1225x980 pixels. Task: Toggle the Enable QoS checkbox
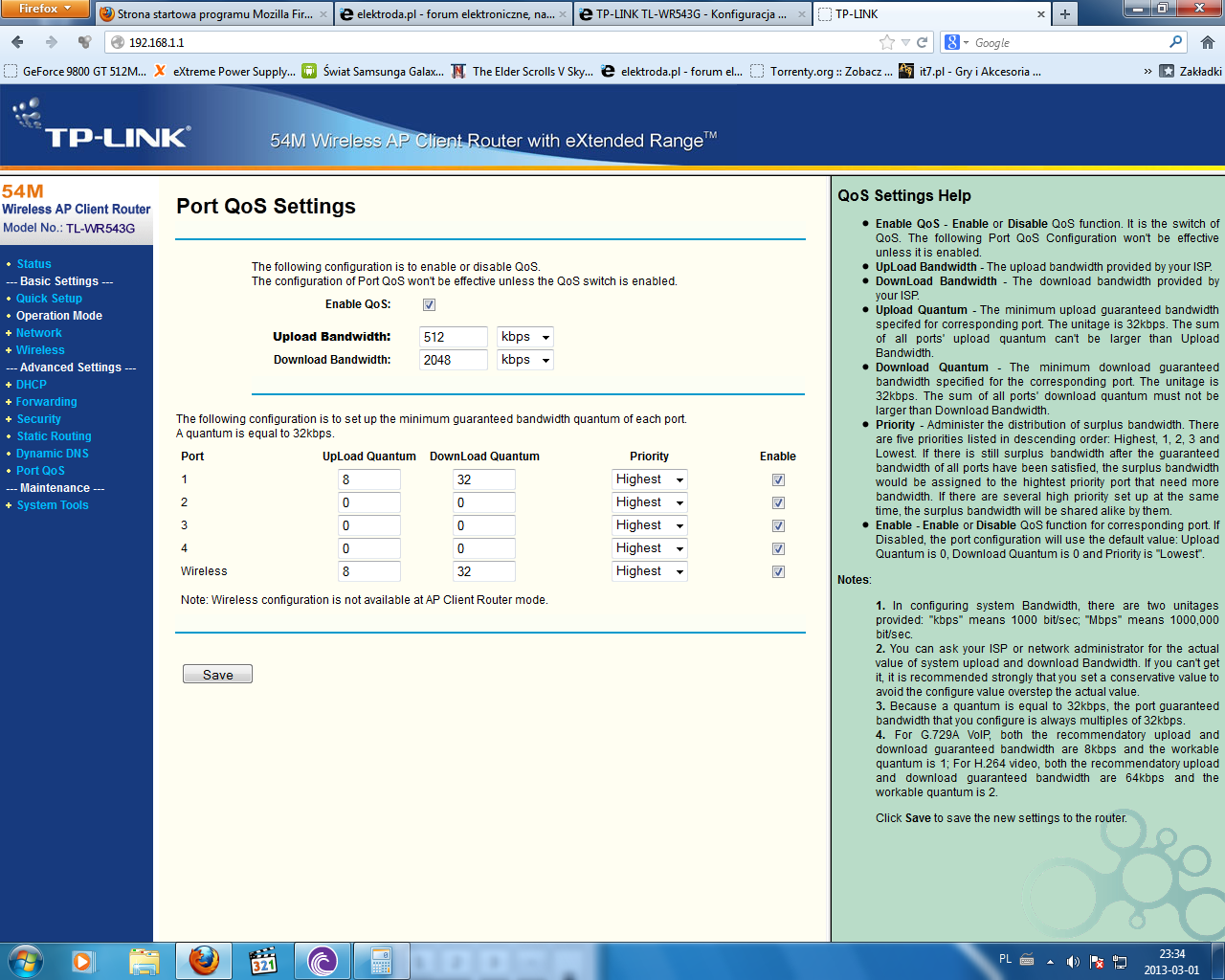click(x=429, y=304)
